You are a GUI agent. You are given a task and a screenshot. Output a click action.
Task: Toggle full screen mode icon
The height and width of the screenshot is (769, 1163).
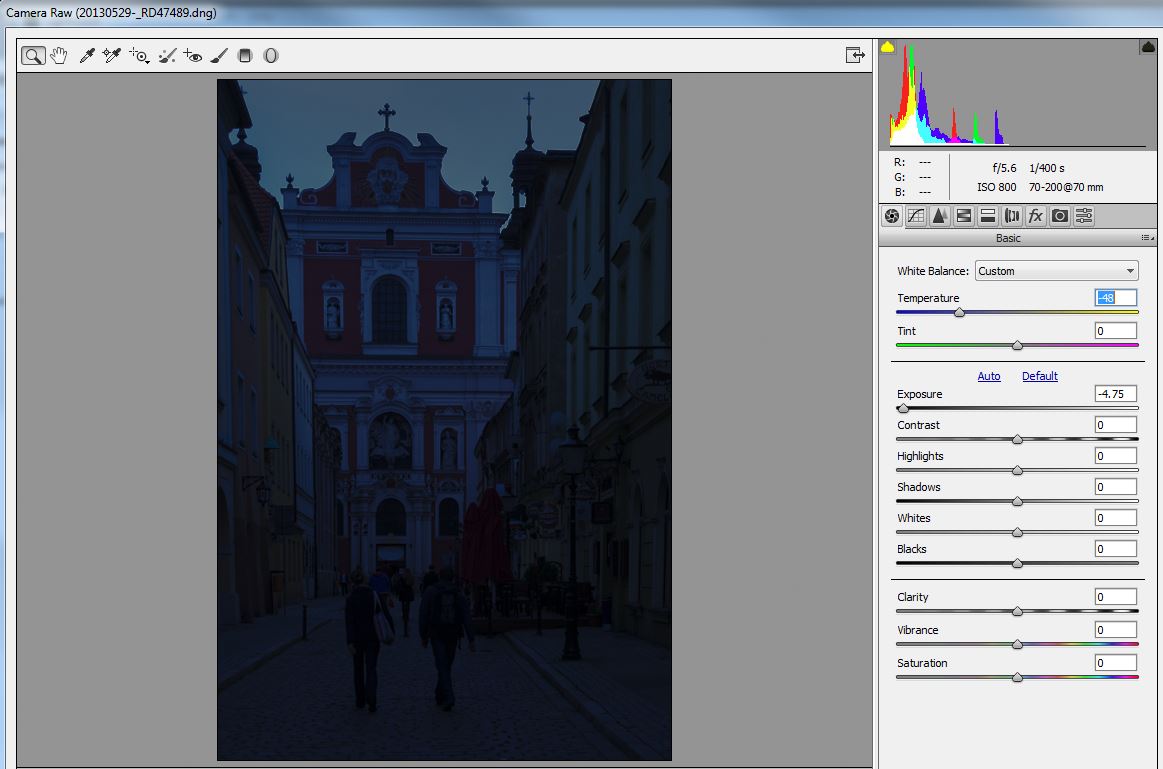pyautogui.click(x=854, y=55)
